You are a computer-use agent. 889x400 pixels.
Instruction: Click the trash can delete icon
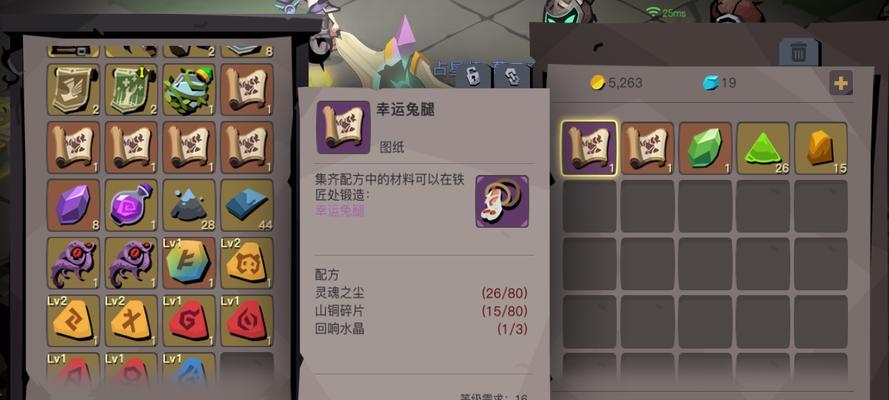(798, 52)
